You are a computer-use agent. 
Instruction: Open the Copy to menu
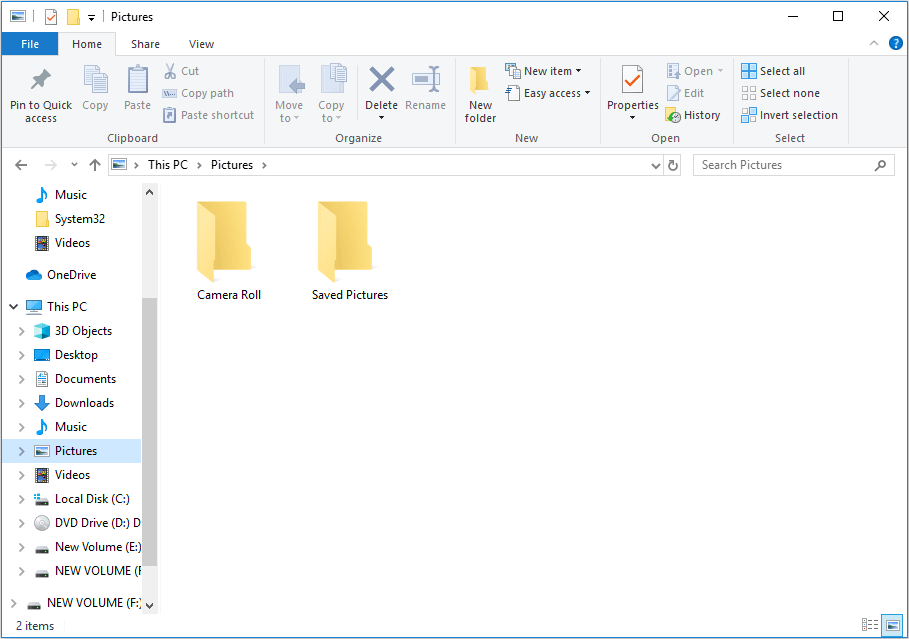coord(331,94)
